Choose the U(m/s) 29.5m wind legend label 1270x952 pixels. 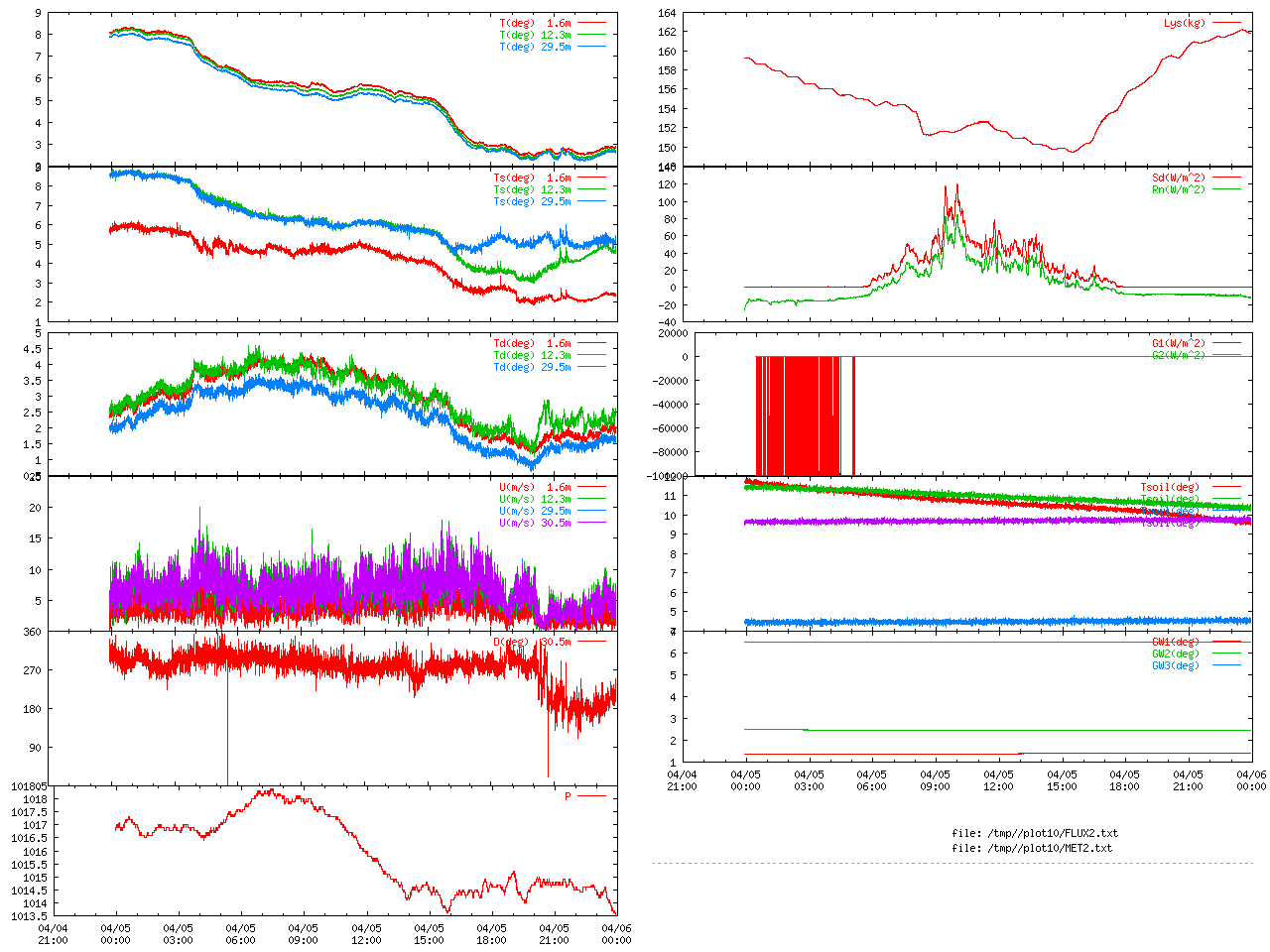point(536,511)
